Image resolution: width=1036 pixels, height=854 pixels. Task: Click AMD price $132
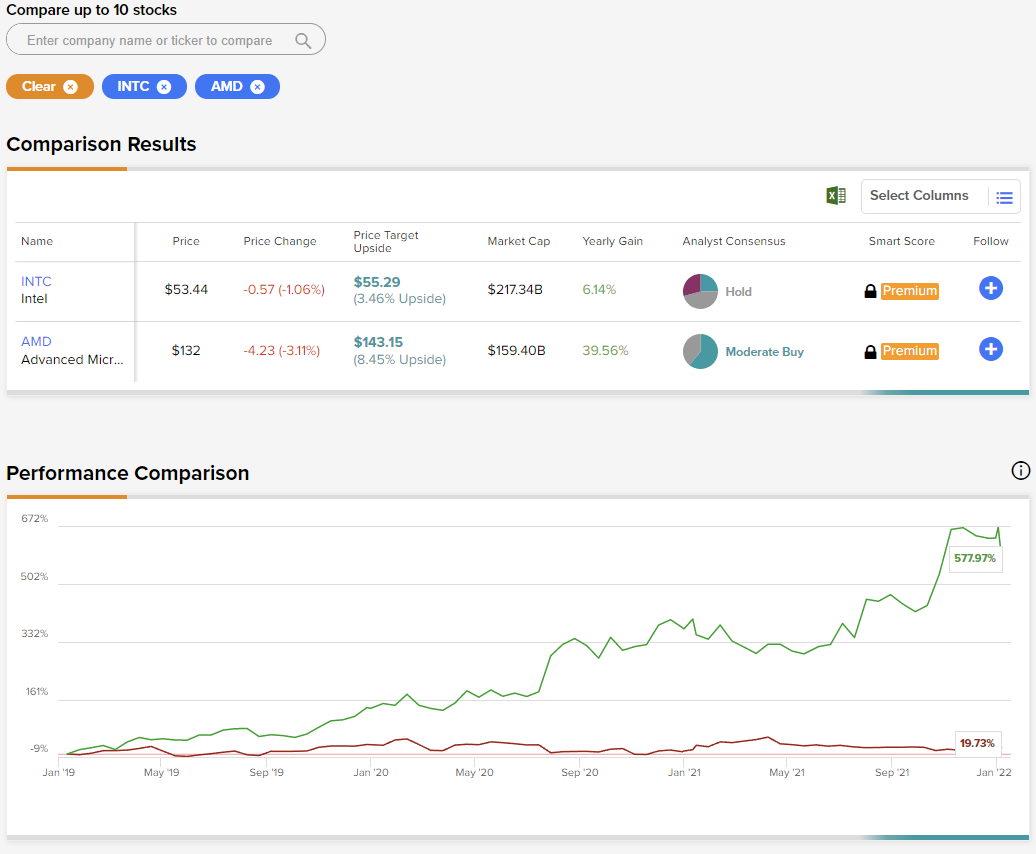point(186,350)
